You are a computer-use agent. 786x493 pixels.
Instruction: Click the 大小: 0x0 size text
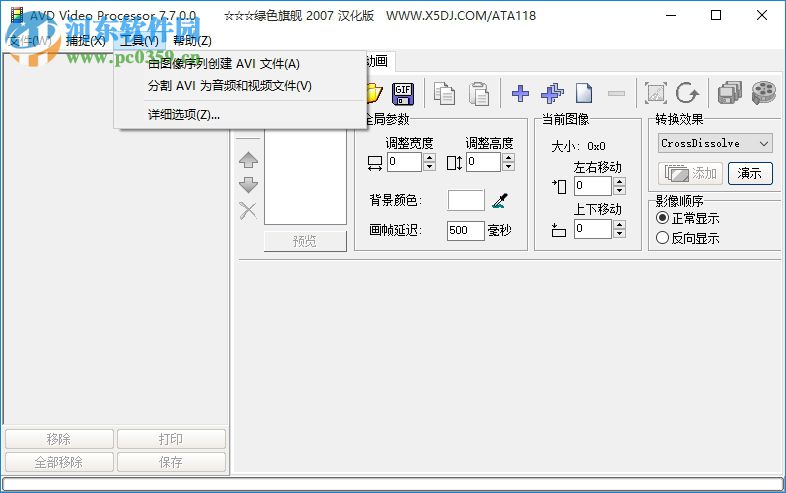tap(578, 146)
